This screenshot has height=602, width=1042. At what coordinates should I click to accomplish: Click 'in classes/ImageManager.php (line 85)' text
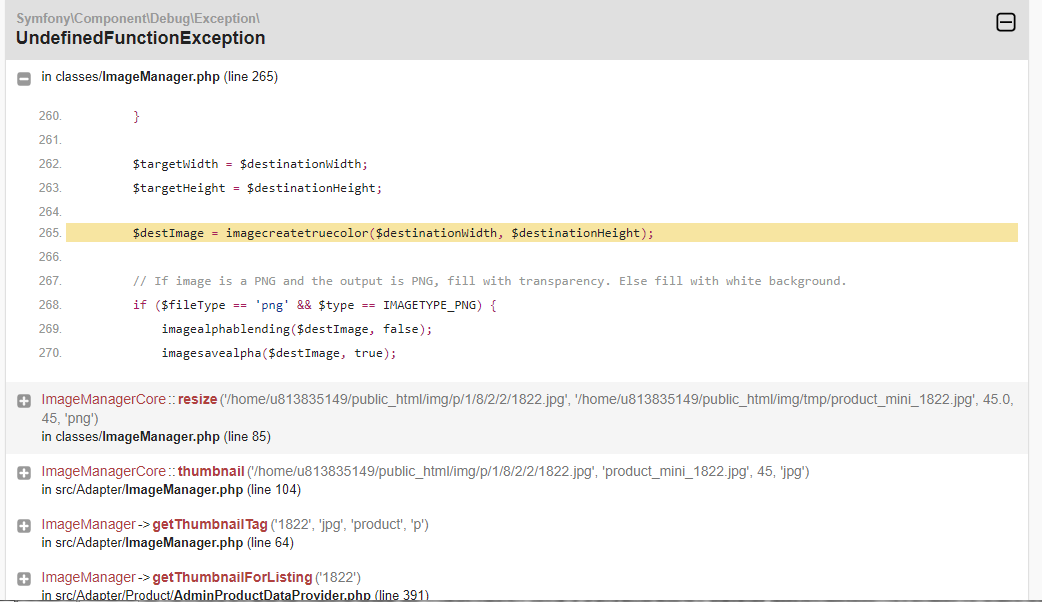156,437
